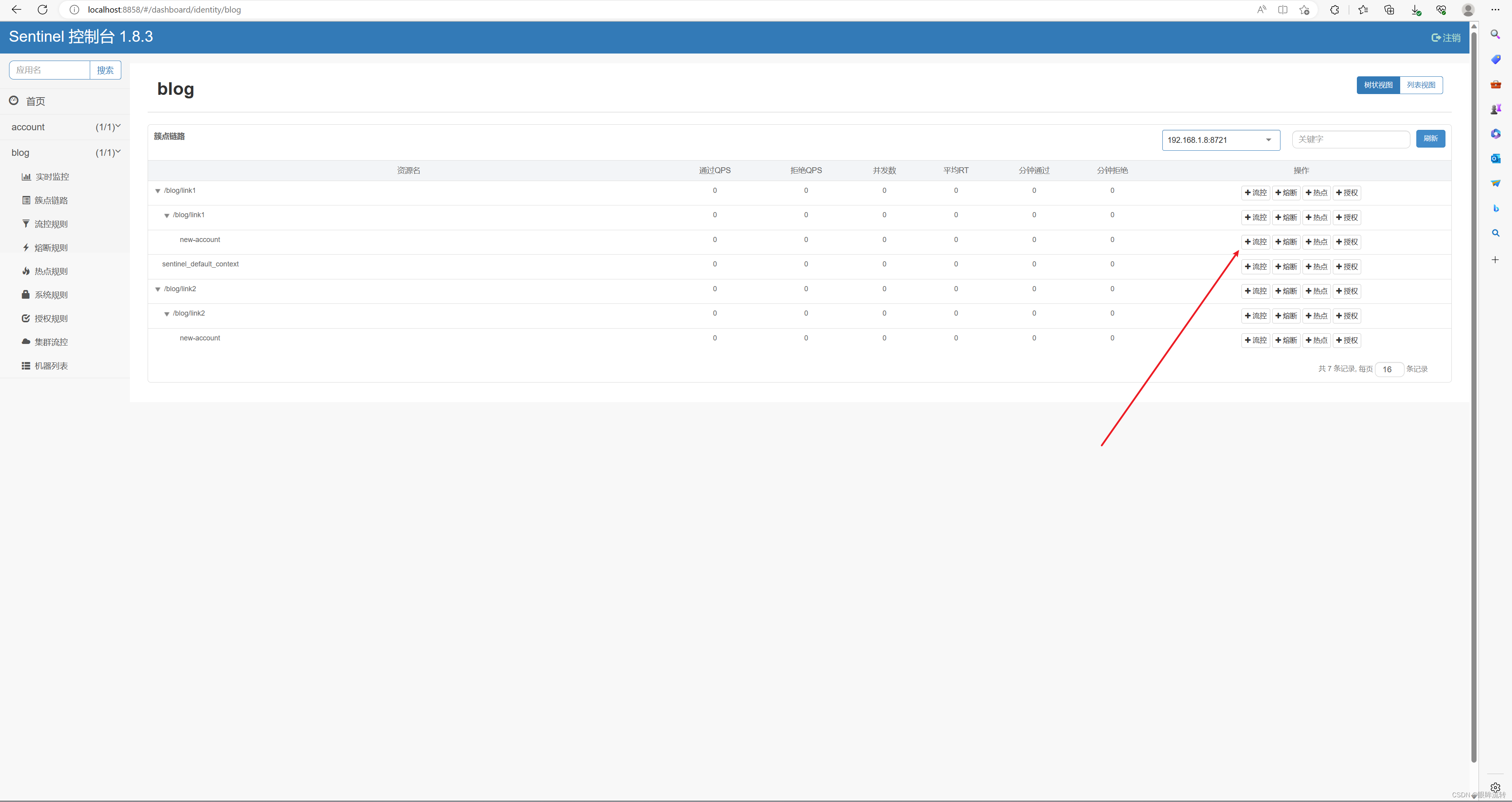The width and height of the screenshot is (1512, 802).
Task: Click the 通过QPS column header
Action: pyautogui.click(x=714, y=170)
